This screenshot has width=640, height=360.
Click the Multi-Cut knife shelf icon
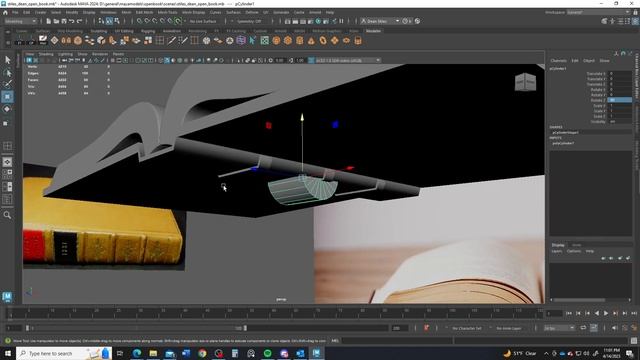pos(171,40)
